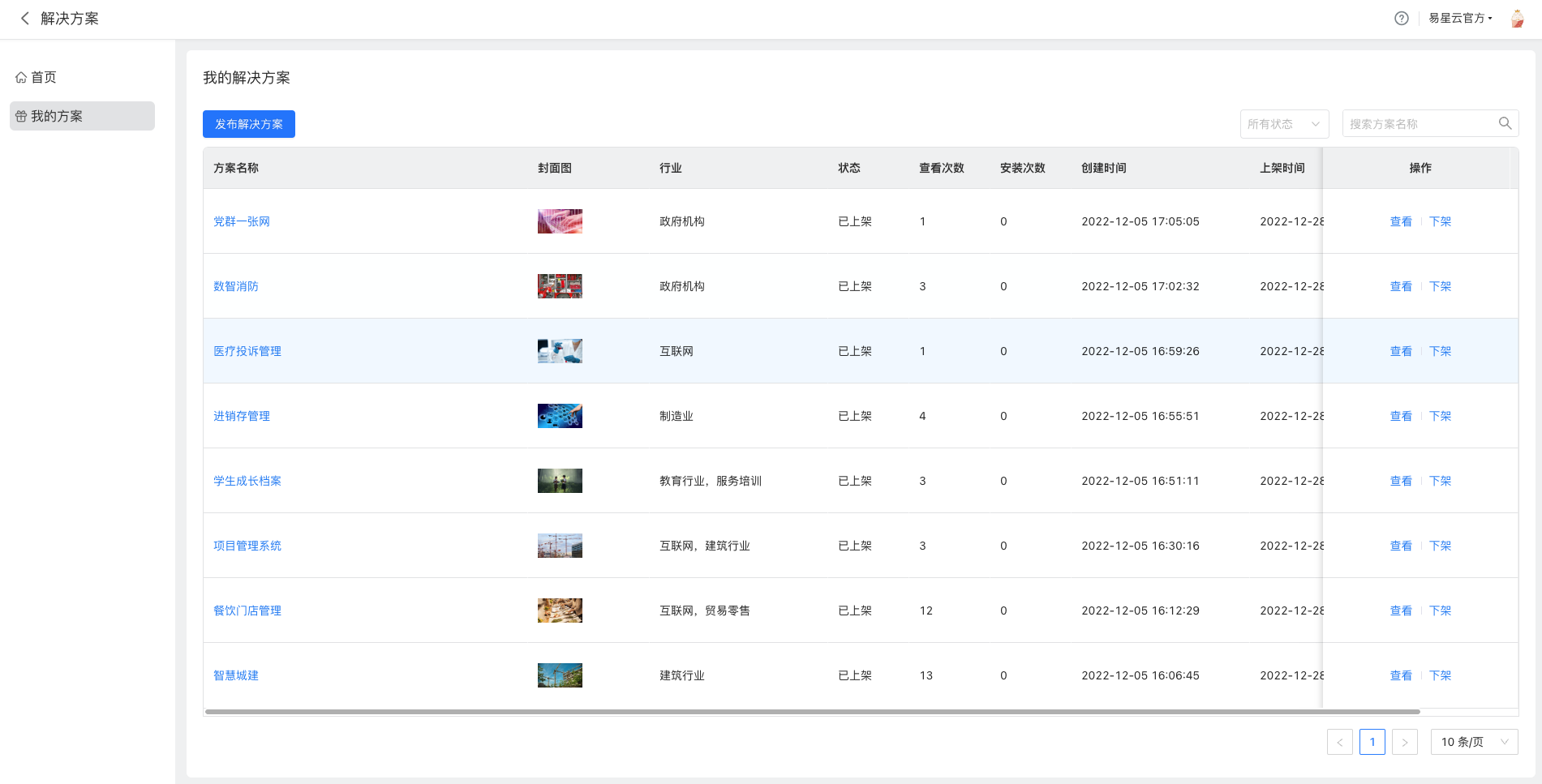Go to the previous page arrow
The image size is (1542, 784).
coord(1340,742)
